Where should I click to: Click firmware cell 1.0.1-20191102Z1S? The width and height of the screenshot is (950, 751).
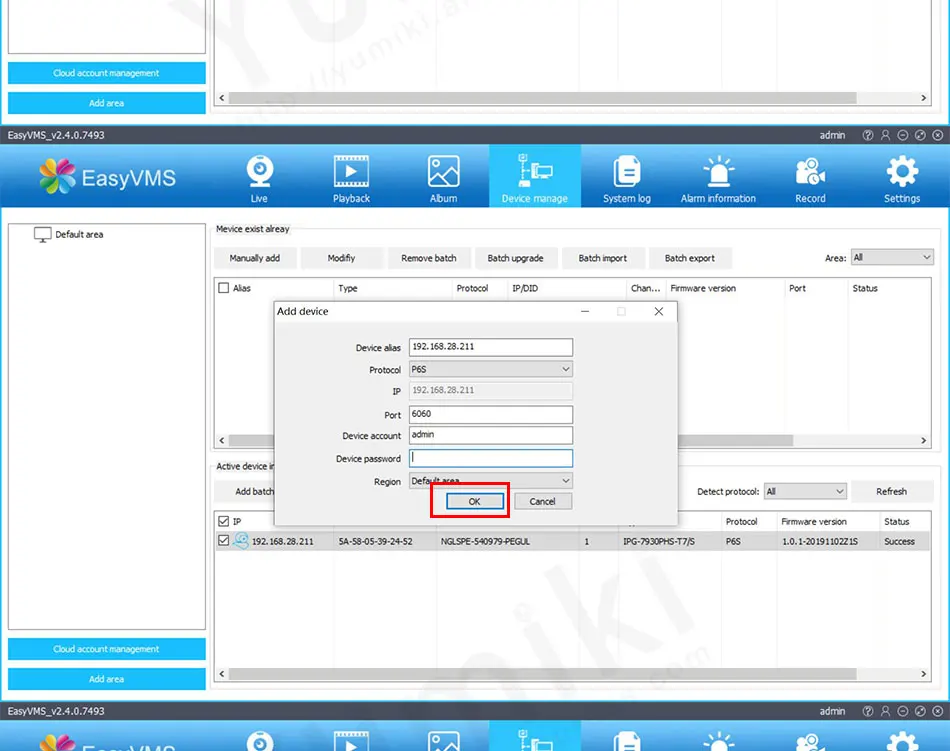point(820,541)
